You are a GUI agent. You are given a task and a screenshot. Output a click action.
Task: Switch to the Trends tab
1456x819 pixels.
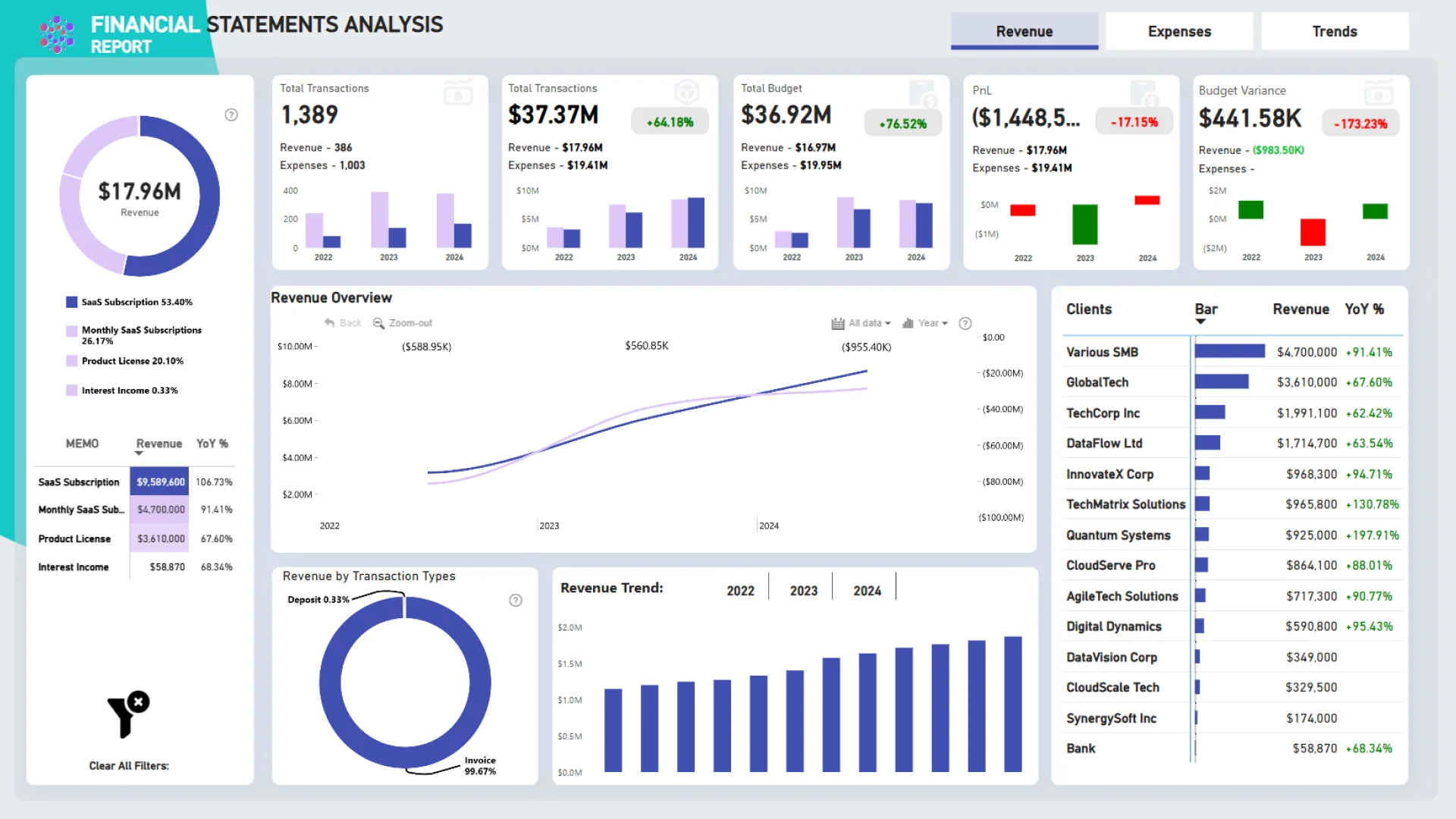pos(1334,32)
